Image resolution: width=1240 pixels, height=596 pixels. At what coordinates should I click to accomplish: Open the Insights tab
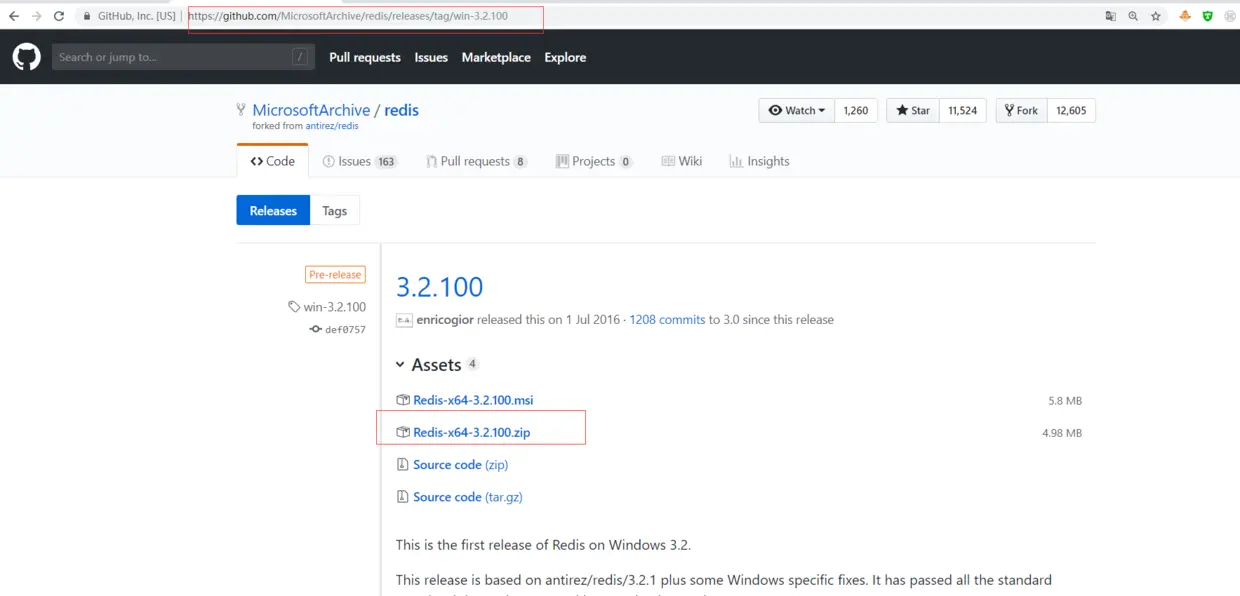759,161
